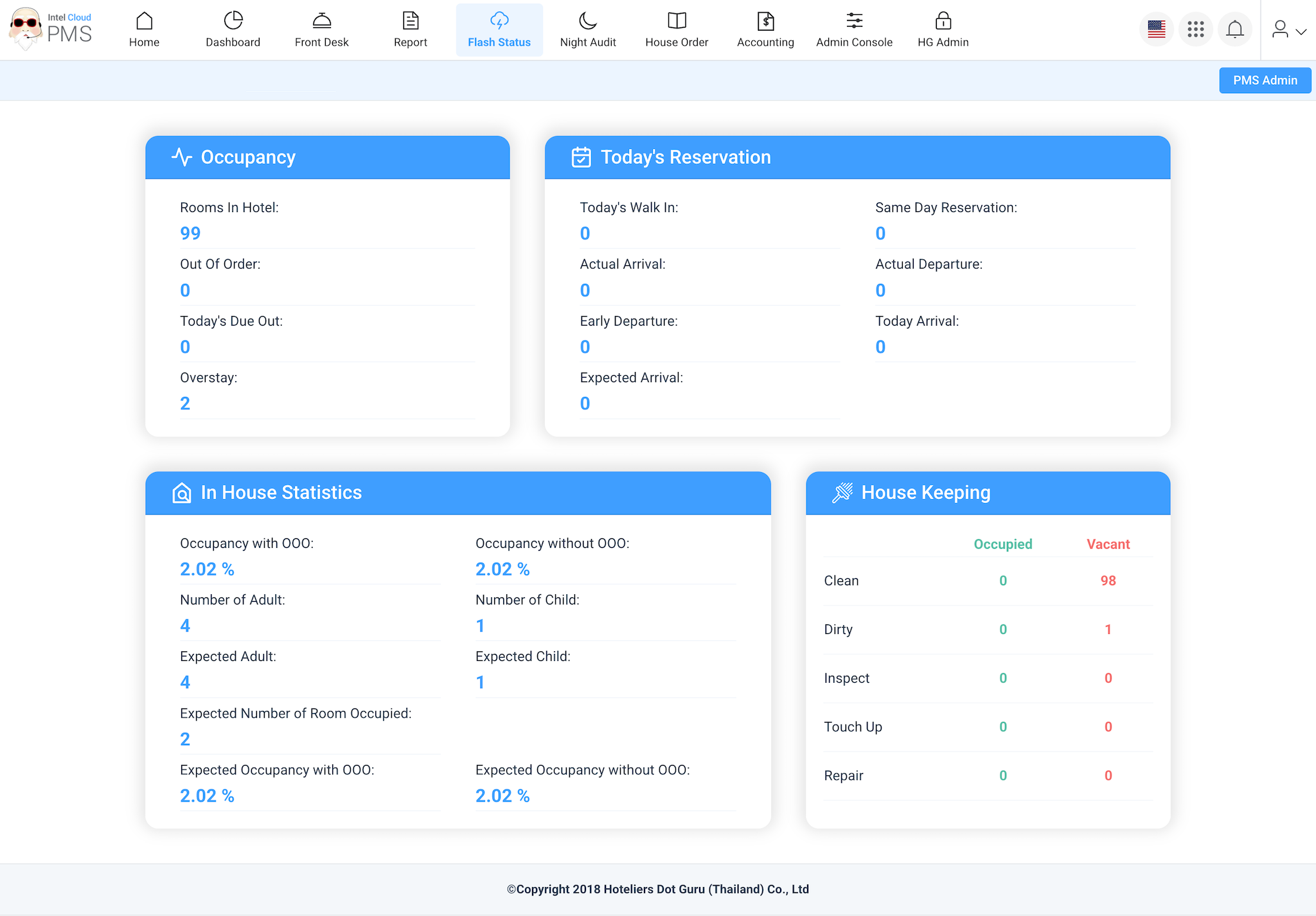1316x916 pixels.
Task: Click the Vacant Dirty count 1
Action: tap(1108, 630)
